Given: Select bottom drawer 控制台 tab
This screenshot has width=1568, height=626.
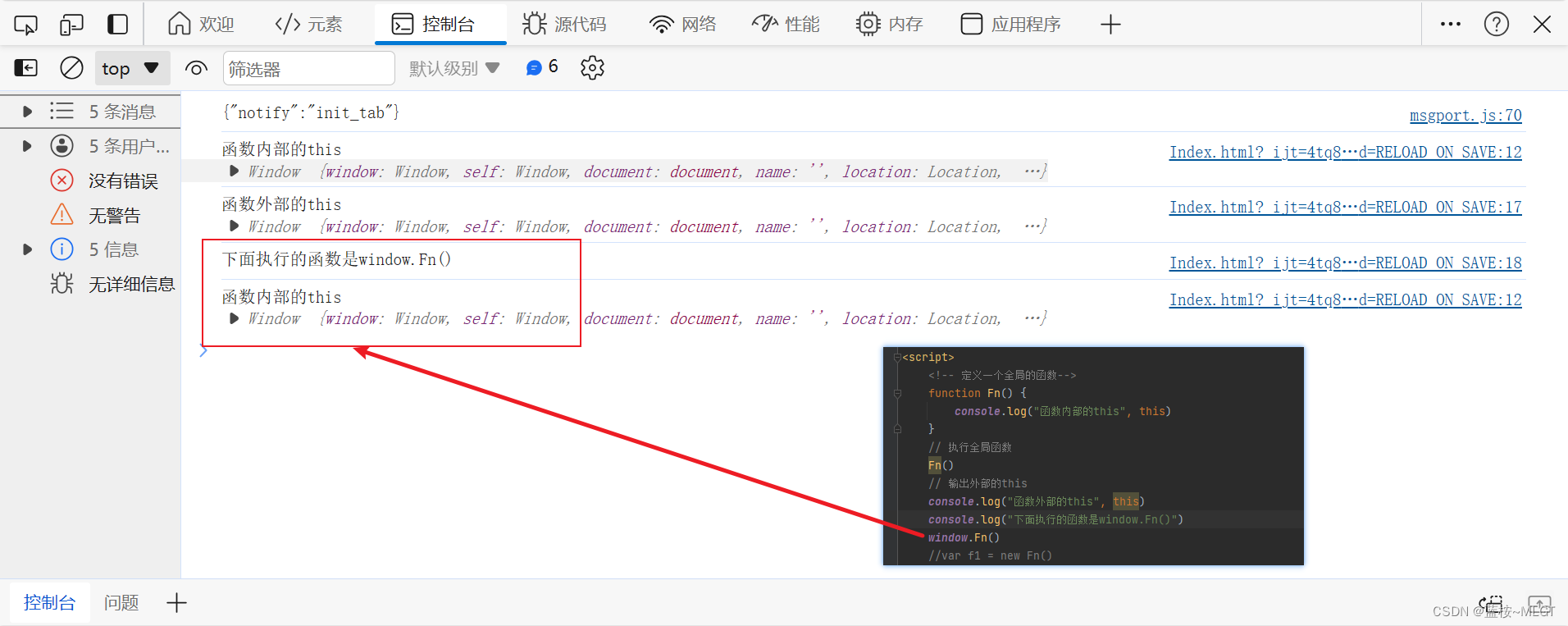Looking at the screenshot, I should coord(49,603).
